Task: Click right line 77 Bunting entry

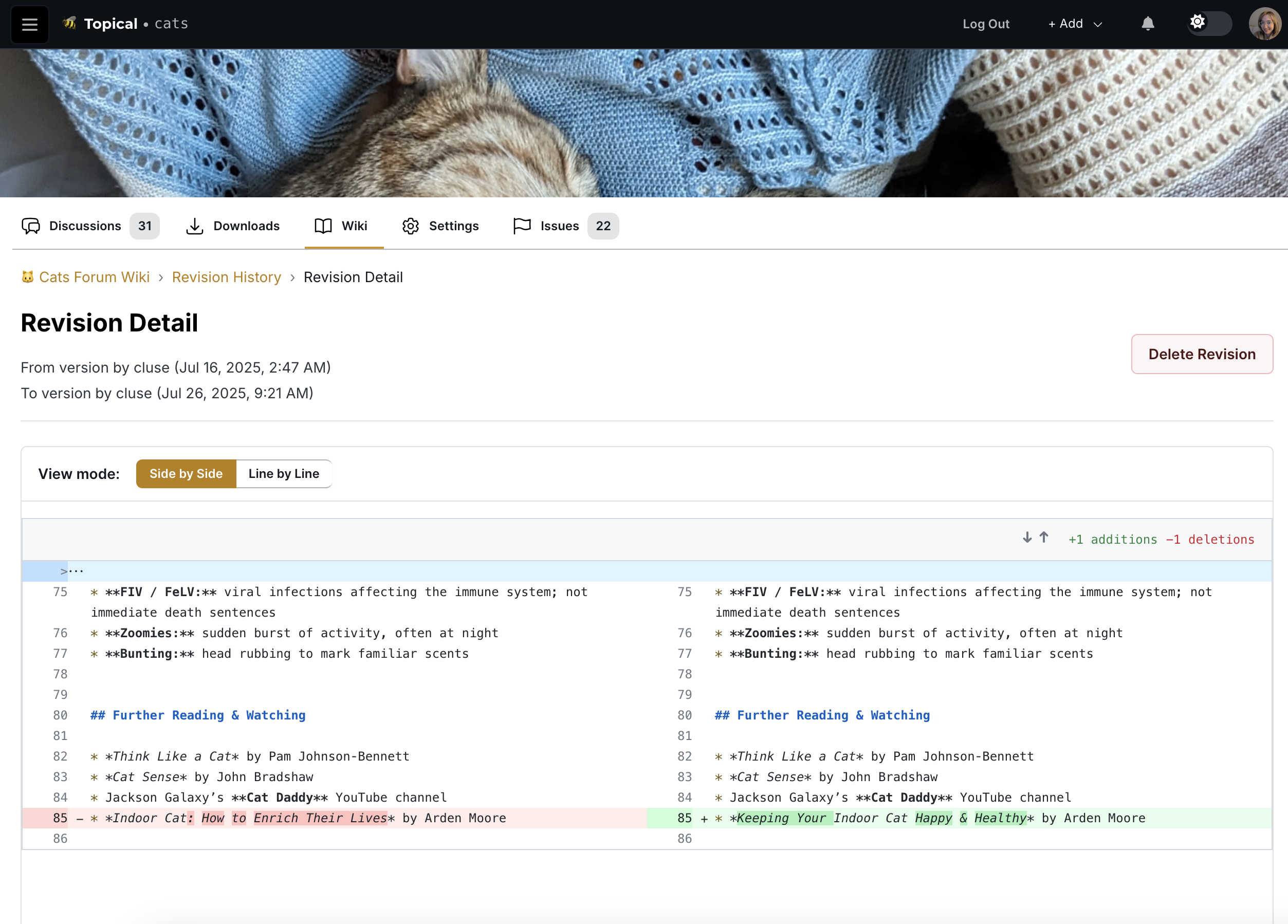Action: click(904, 653)
